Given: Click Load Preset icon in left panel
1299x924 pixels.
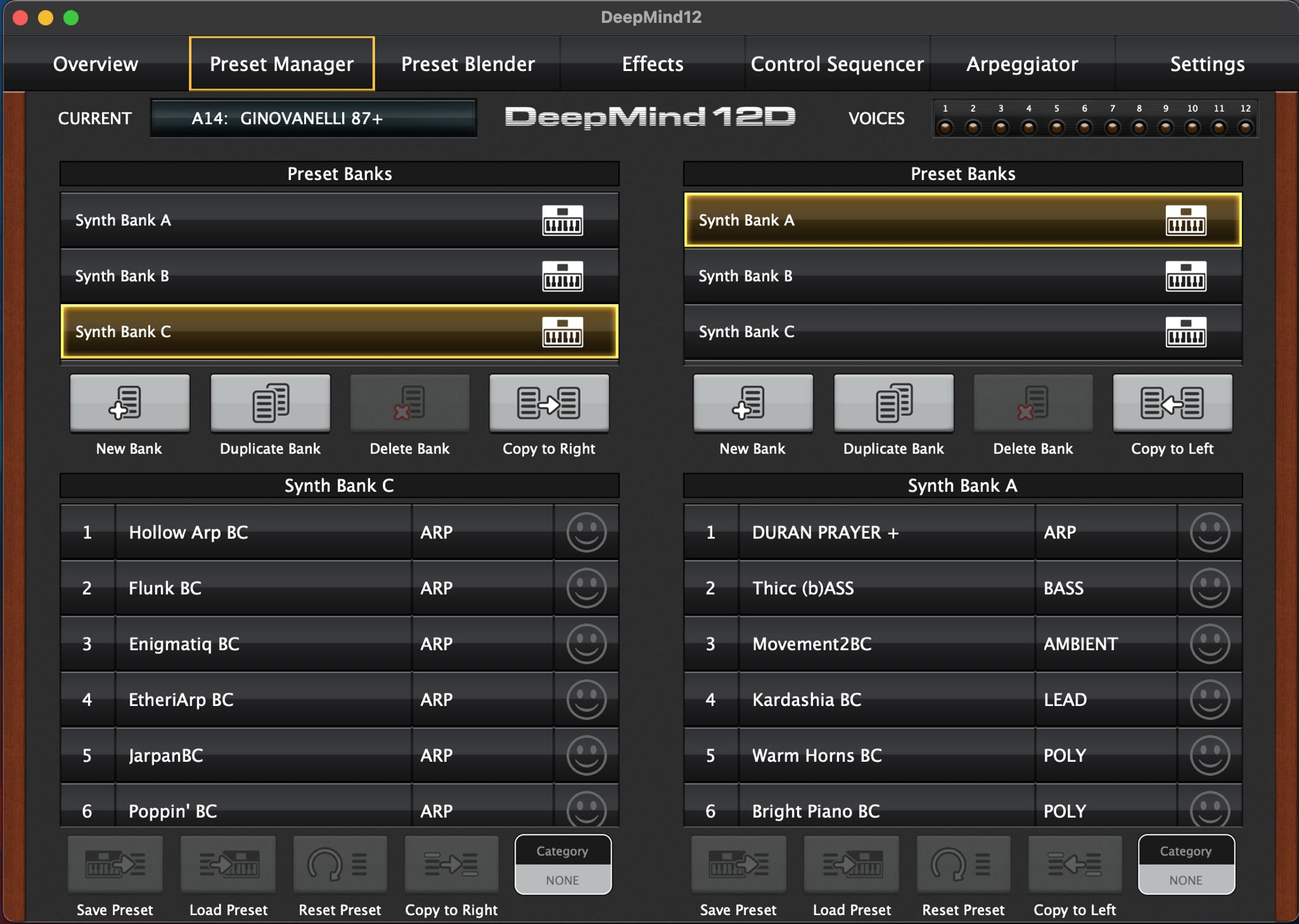Looking at the screenshot, I should (228, 864).
